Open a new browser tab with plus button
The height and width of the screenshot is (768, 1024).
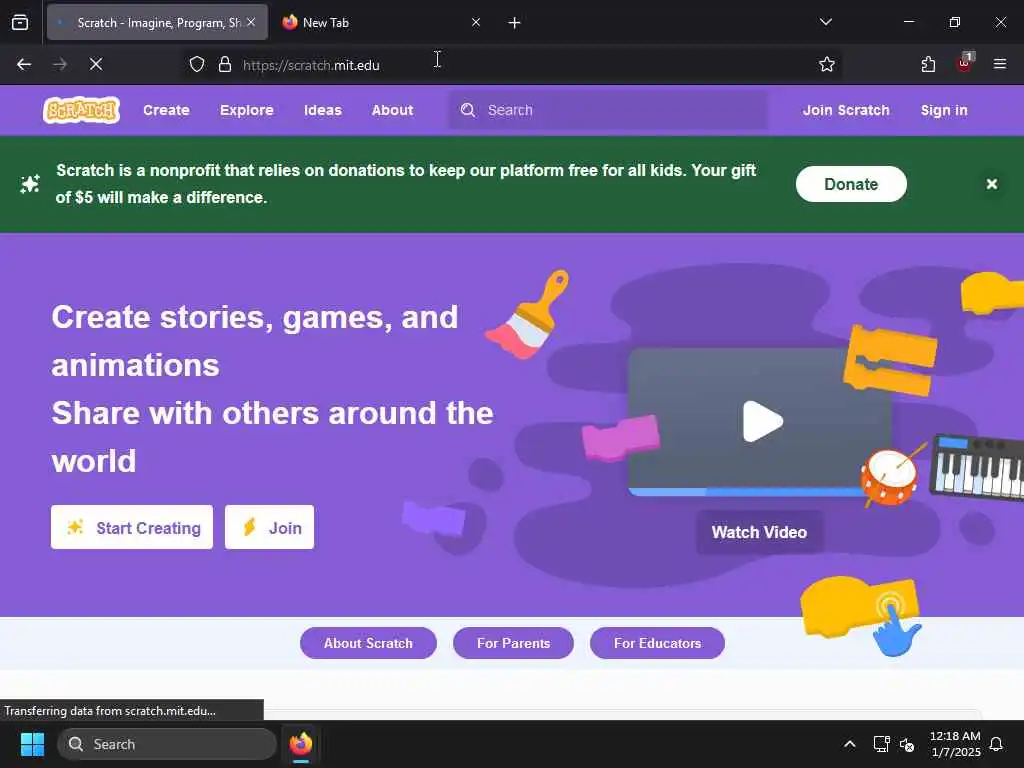click(514, 23)
